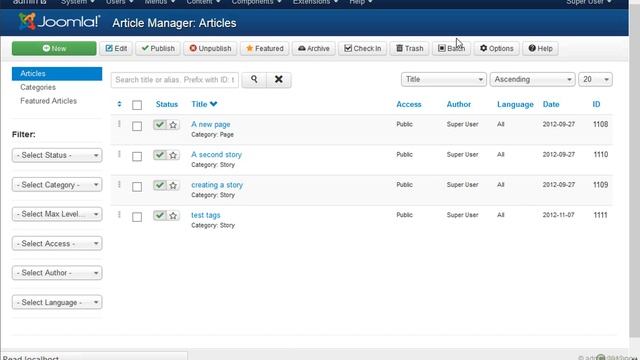Select Categories in the sidebar

point(38,87)
